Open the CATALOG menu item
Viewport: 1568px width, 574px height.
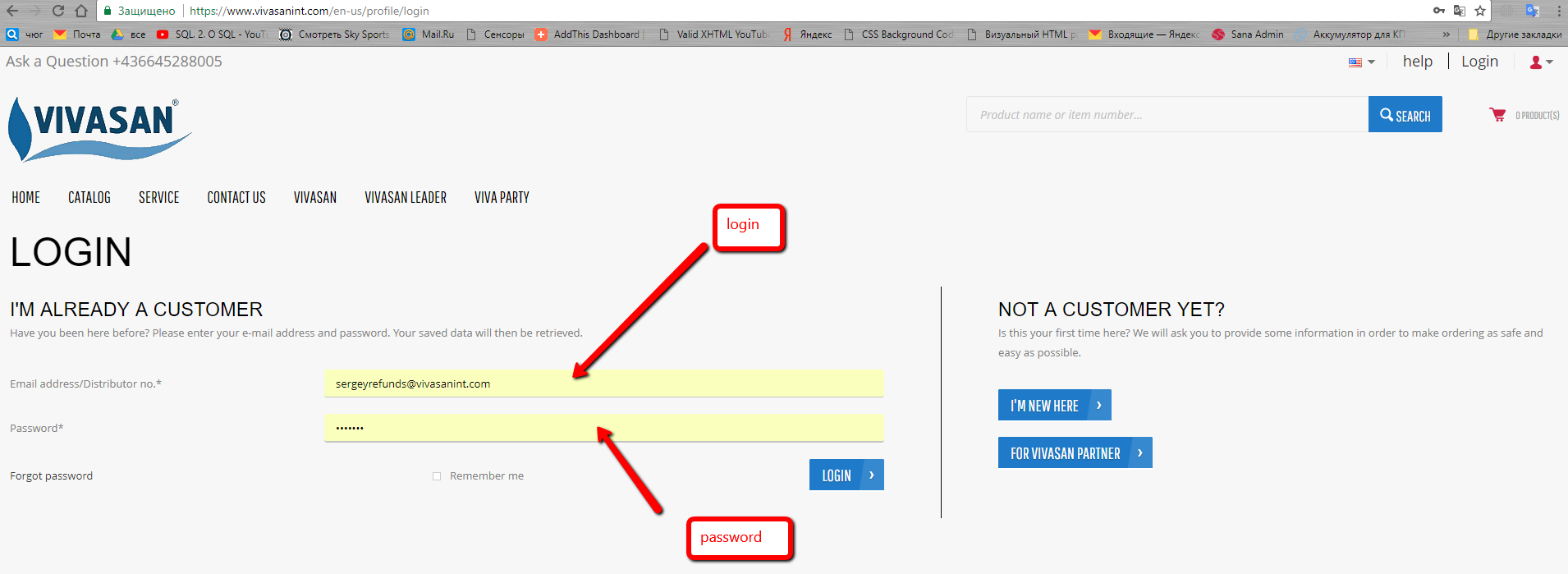click(89, 197)
